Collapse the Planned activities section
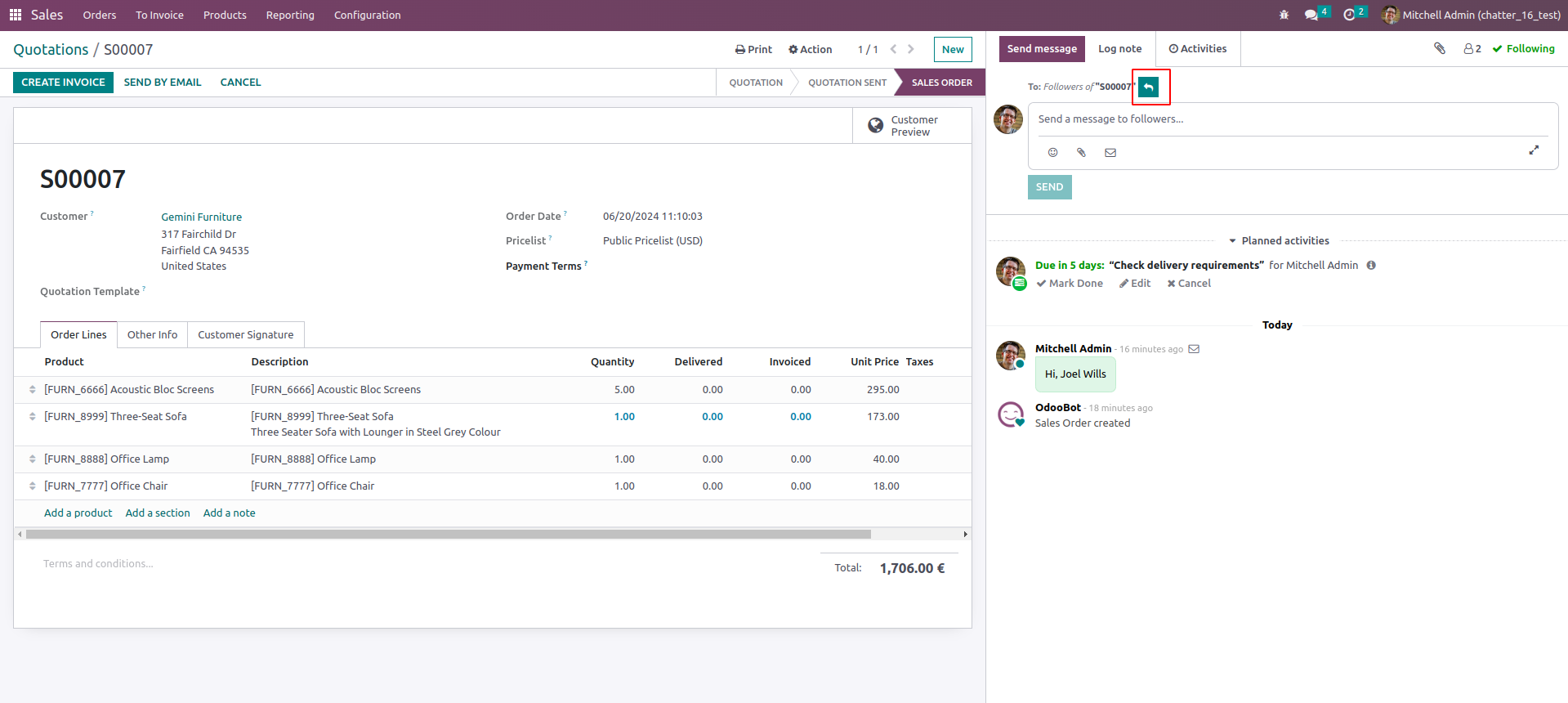The width and height of the screenshot is (1568, 703). (x=1278, y=241)
